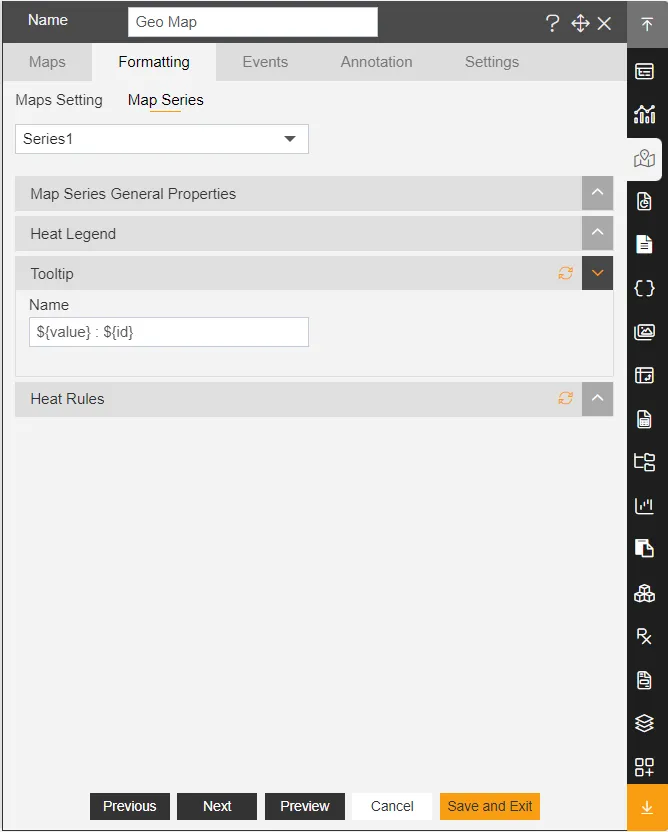Click the move panel crosshair icon
Screen dimensions: 668x832
click(580, 23)
